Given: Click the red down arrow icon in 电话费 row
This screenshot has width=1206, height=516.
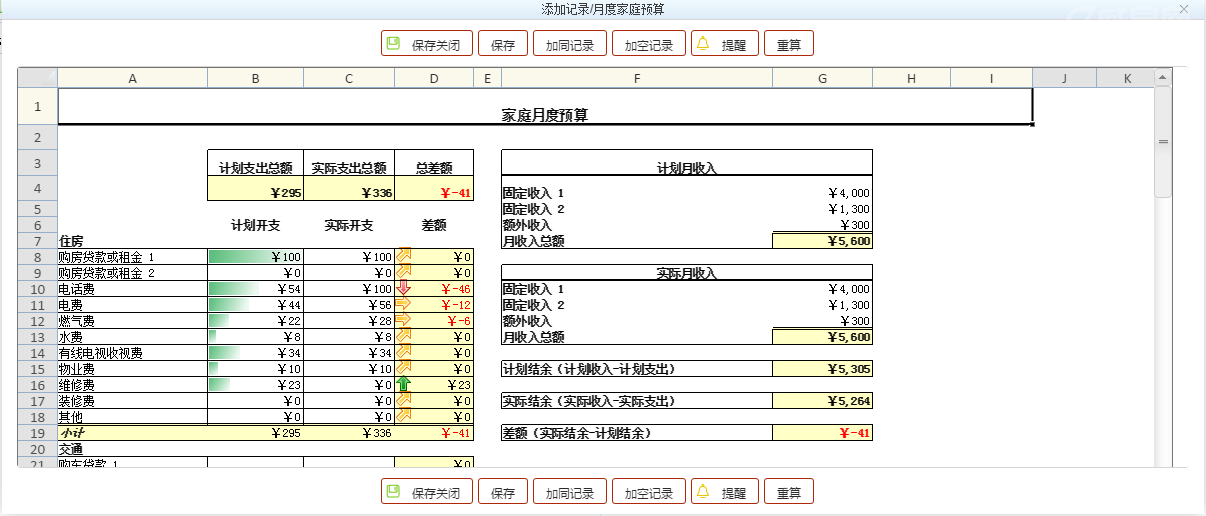Looking at the screenshot, I should click(x=404, y=289).
